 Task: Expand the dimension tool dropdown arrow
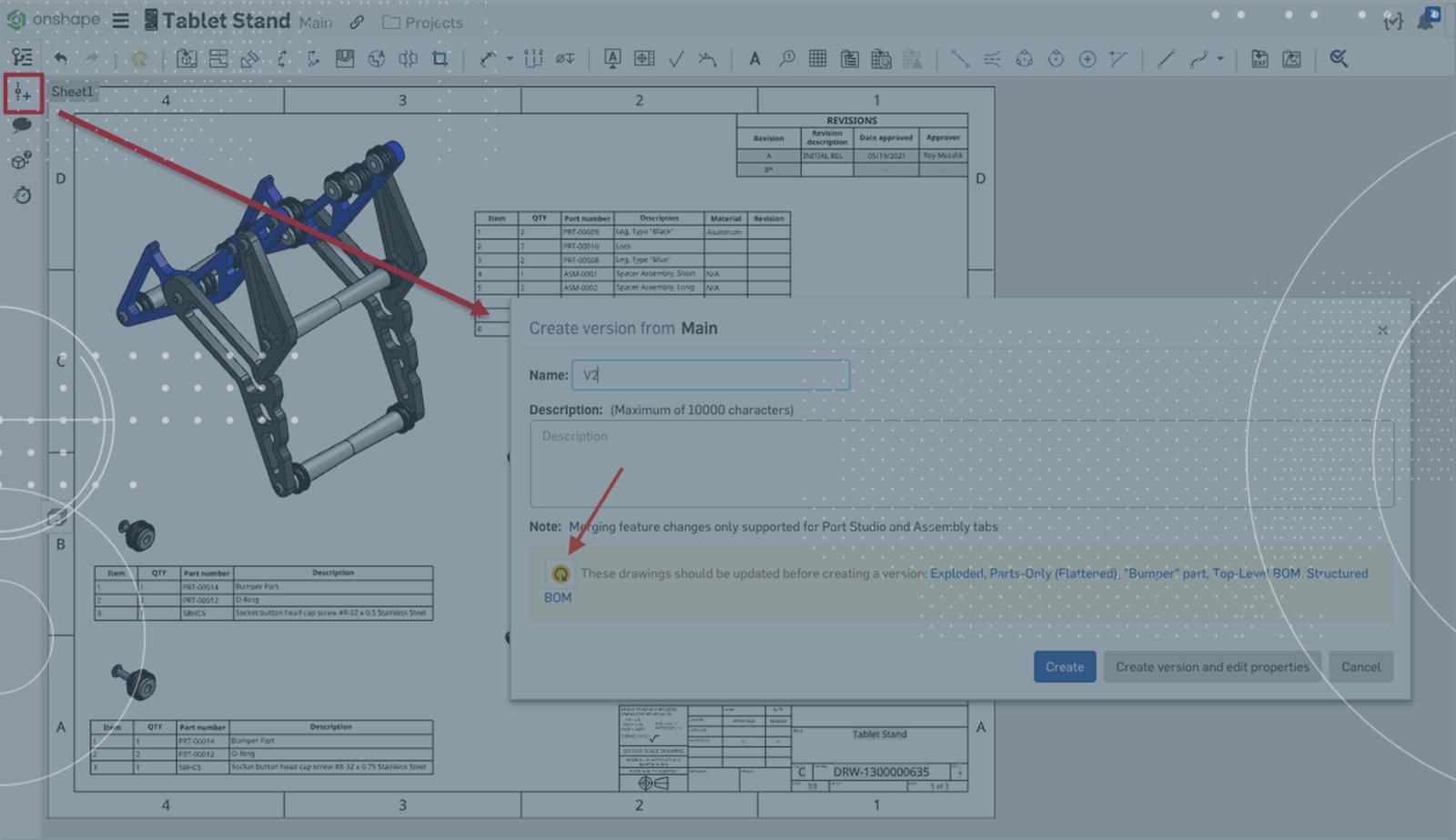click(x=510, y=59)
